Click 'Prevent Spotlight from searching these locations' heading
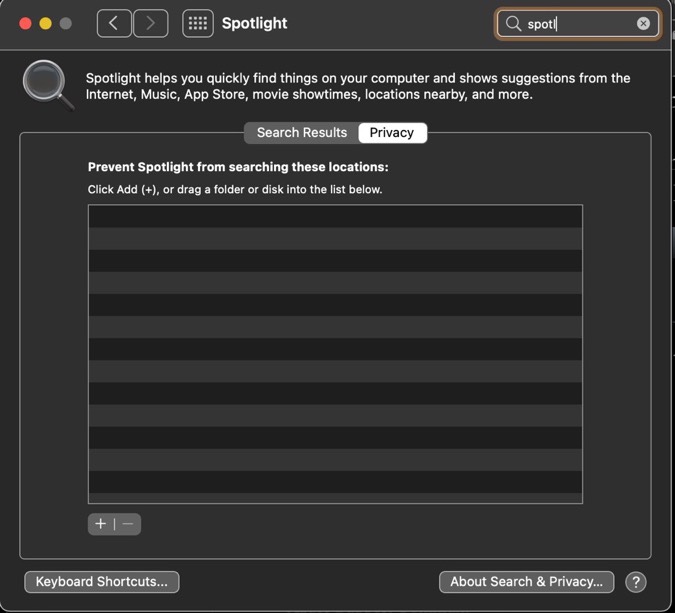The height and width of the screenshot is (613, 675). pos(238,167)
